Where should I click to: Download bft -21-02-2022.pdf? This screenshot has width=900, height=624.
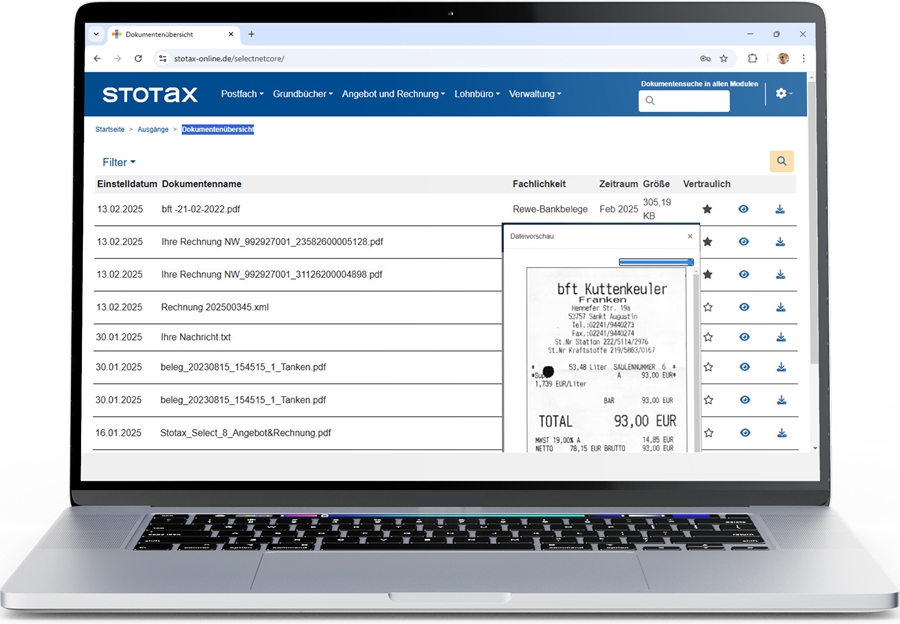click(x=779, y=209)
